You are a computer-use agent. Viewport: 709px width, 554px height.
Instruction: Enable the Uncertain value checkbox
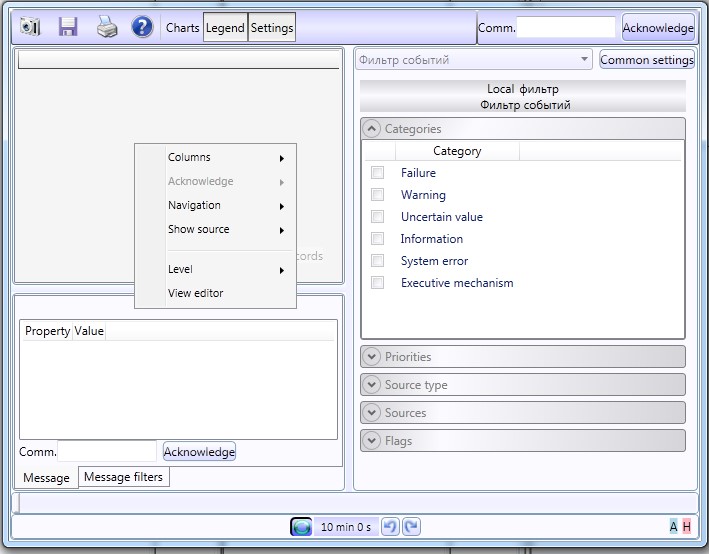click(377, 216)
